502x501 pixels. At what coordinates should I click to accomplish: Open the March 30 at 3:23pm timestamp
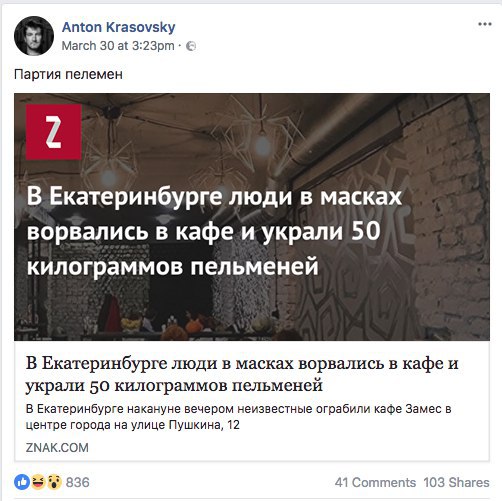pyautogui.click(x=118, y=46)
